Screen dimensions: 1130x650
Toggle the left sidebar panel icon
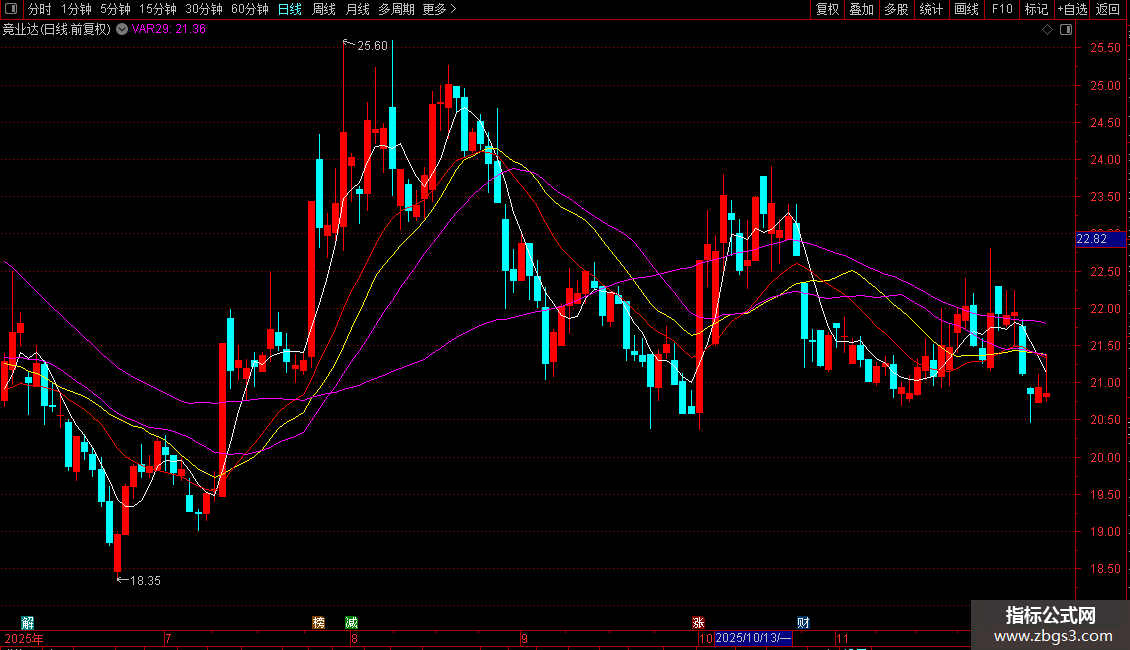click(11, 9)
